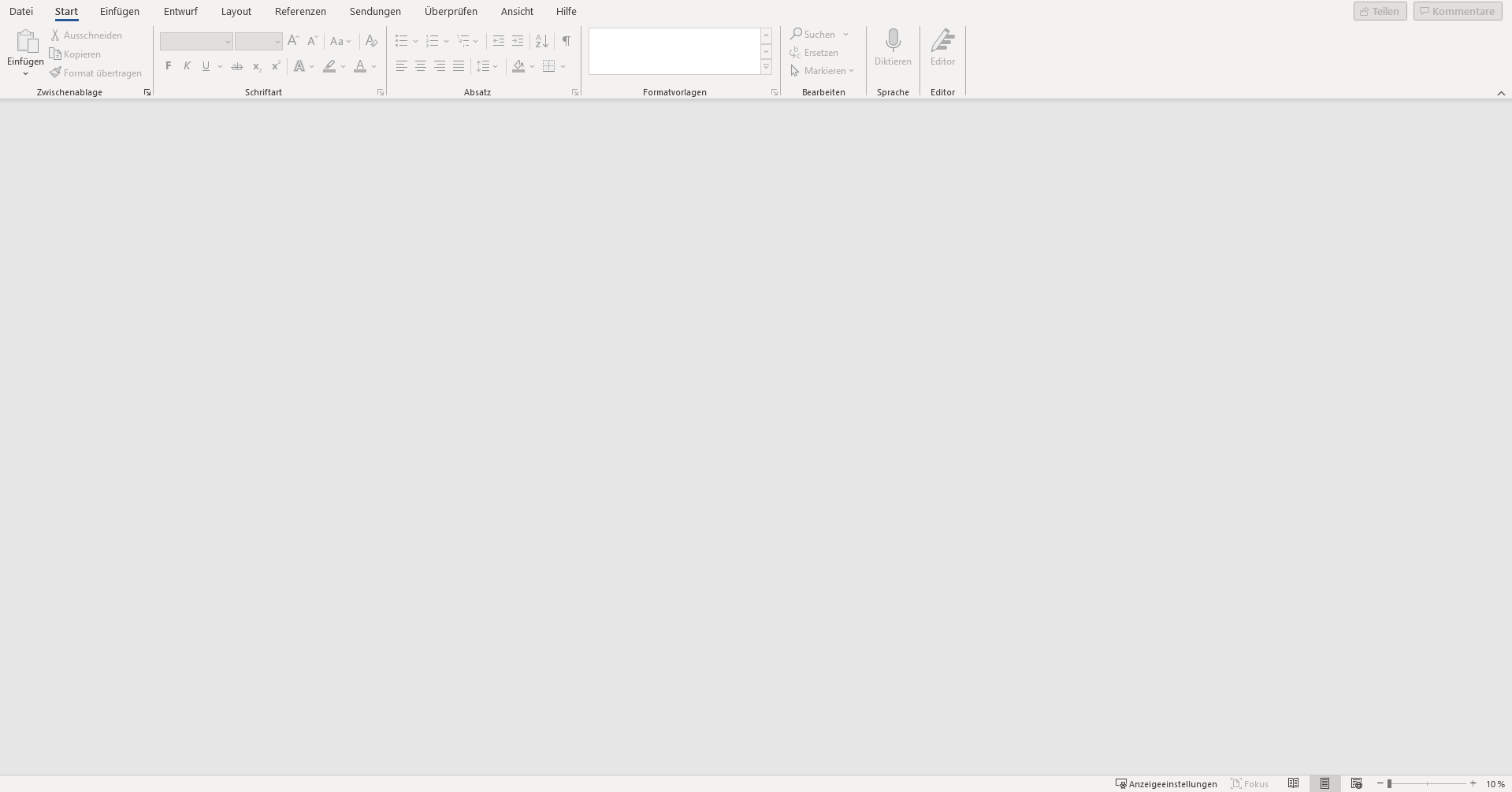Show paragraph marks with the pilcrow icon
This screenshot has width=1512, height=792.
point(567,41)
